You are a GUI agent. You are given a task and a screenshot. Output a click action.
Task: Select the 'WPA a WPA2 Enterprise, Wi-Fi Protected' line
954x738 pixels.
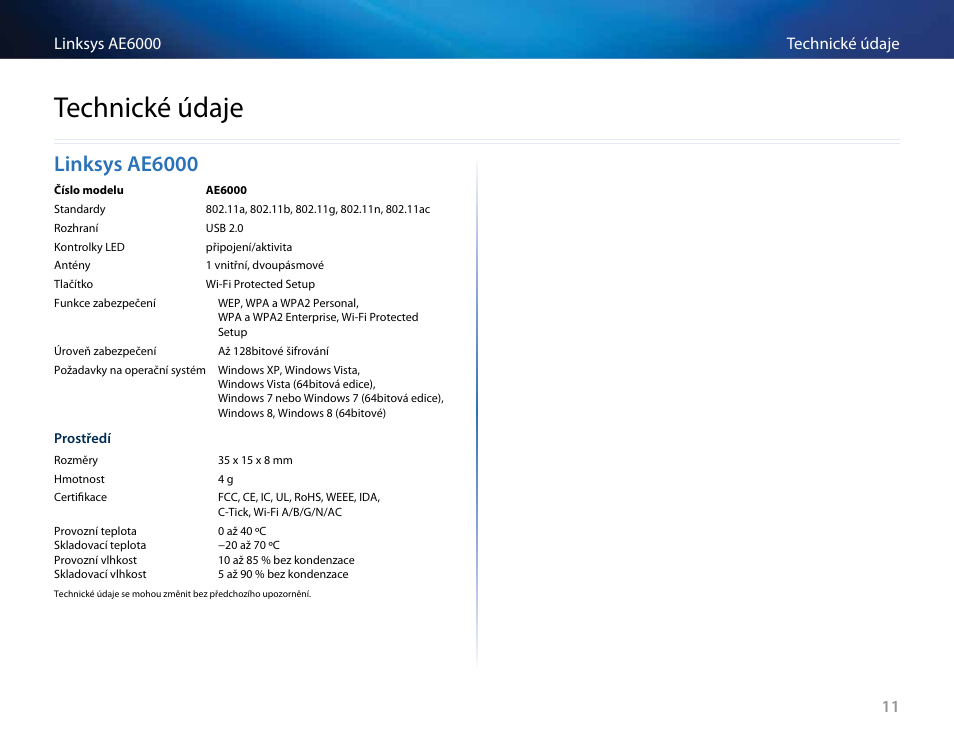[318, 317]
